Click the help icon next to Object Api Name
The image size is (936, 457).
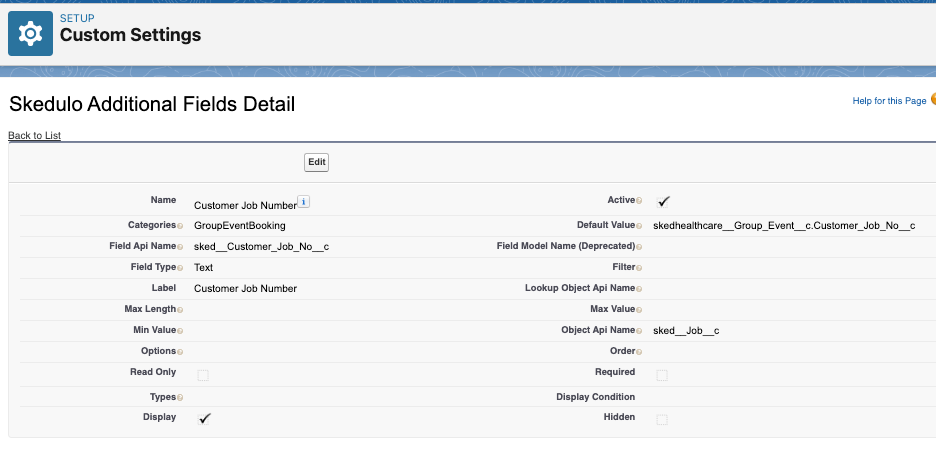[x=639, y=331]
